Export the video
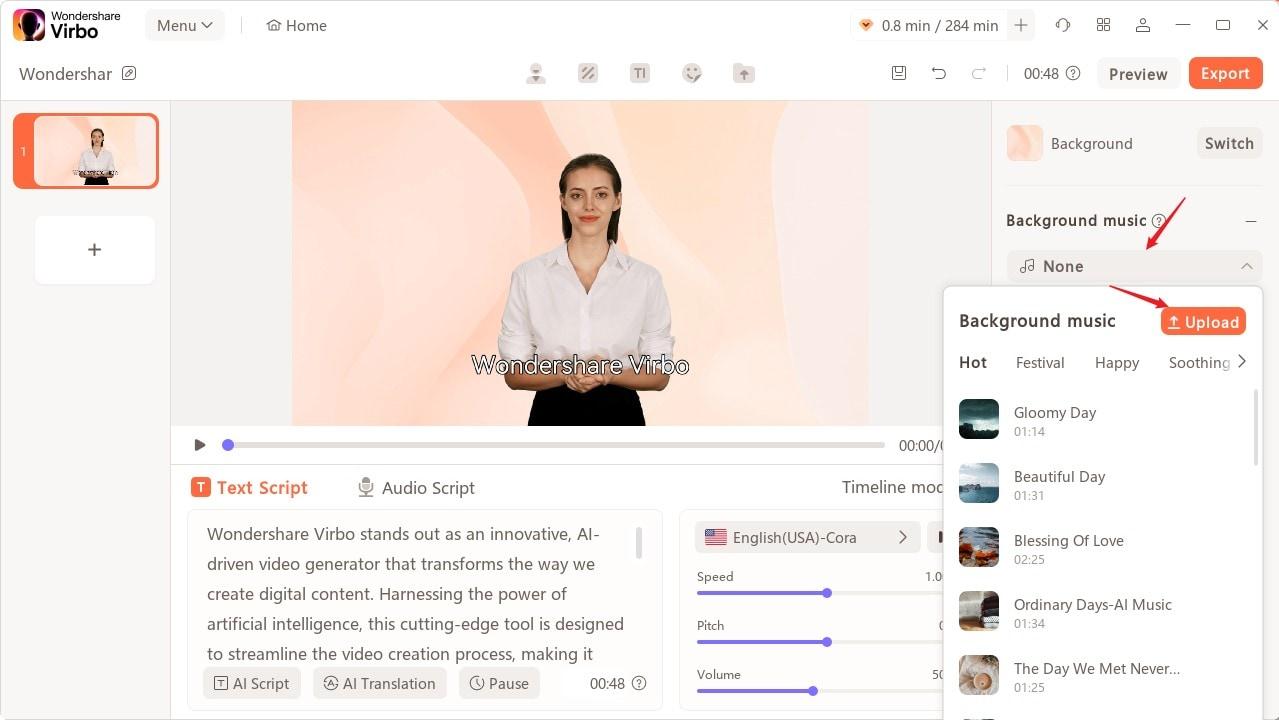1279x720 pixels. click(x=1225, y=73)
